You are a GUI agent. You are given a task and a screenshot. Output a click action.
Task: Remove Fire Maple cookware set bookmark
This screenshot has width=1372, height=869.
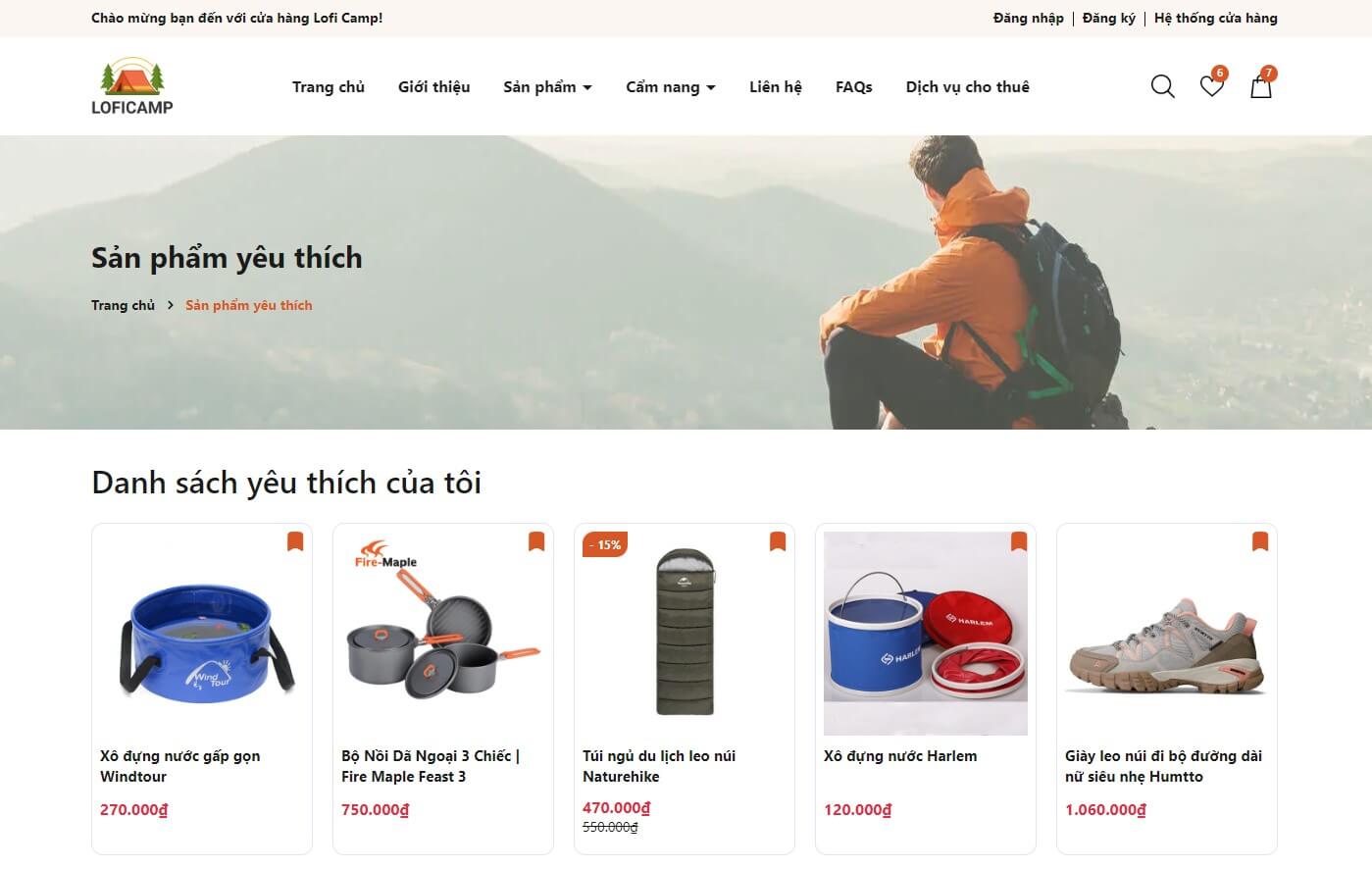point(536,541)
